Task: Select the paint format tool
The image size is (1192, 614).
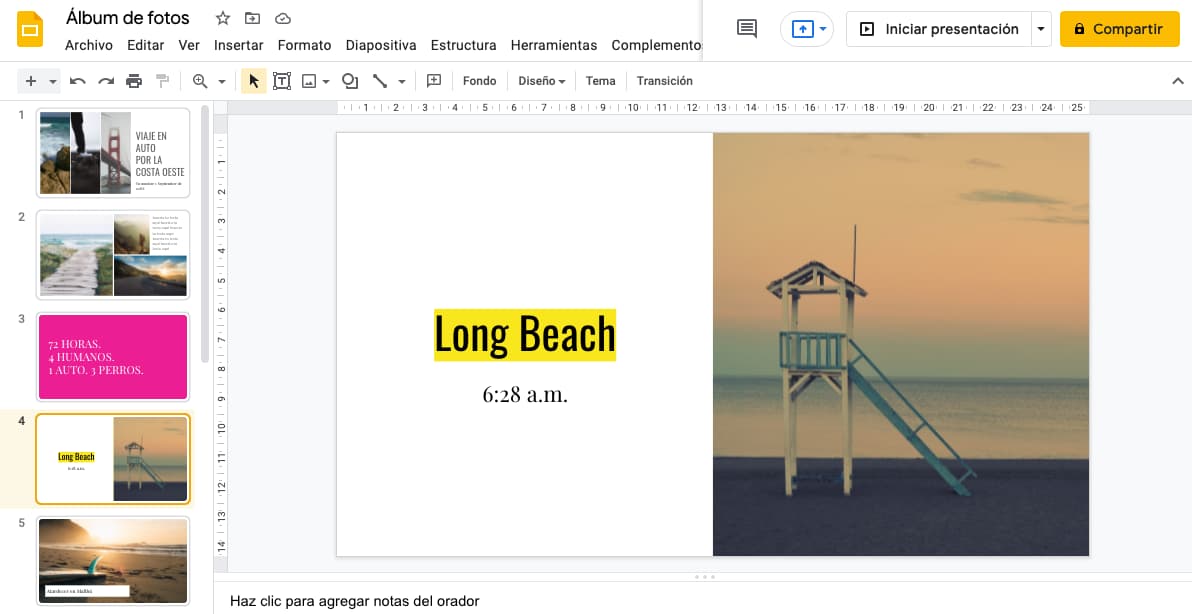Action: pyautogui.click(x=162, y=80)
